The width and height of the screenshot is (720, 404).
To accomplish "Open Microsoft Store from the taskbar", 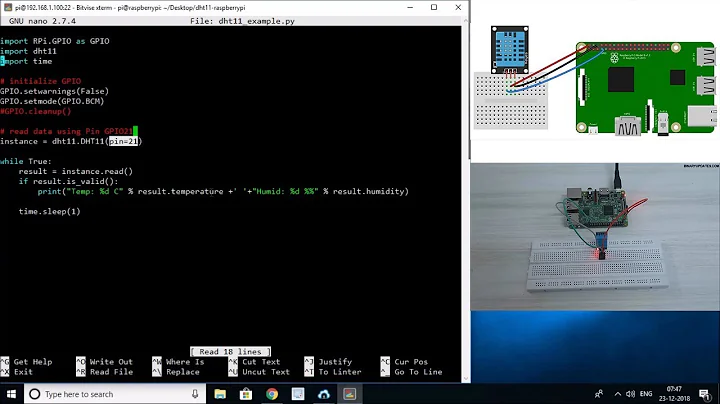I will click(x=246, y=394).
